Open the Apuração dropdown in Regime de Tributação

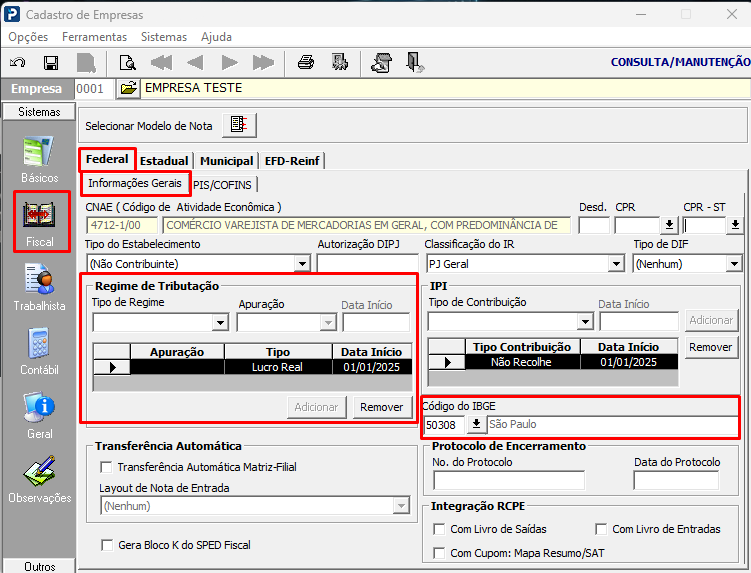328,322
